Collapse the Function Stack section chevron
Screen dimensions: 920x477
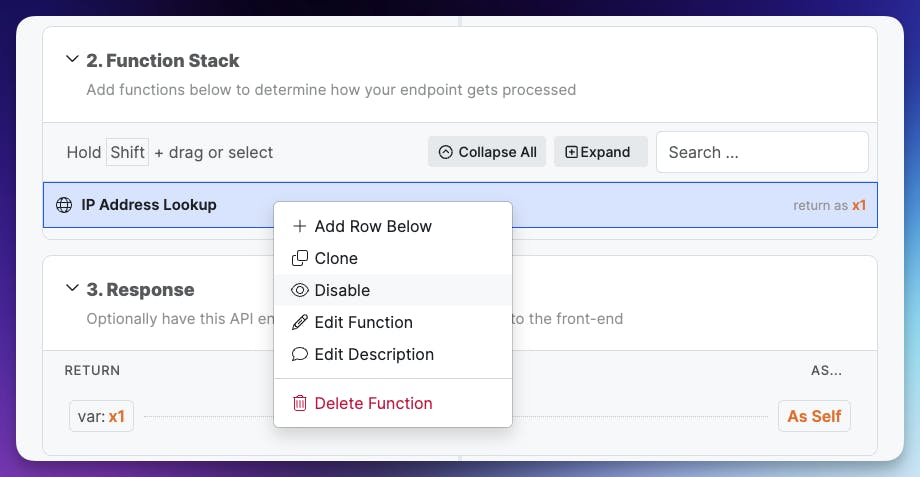pos(72,60)
